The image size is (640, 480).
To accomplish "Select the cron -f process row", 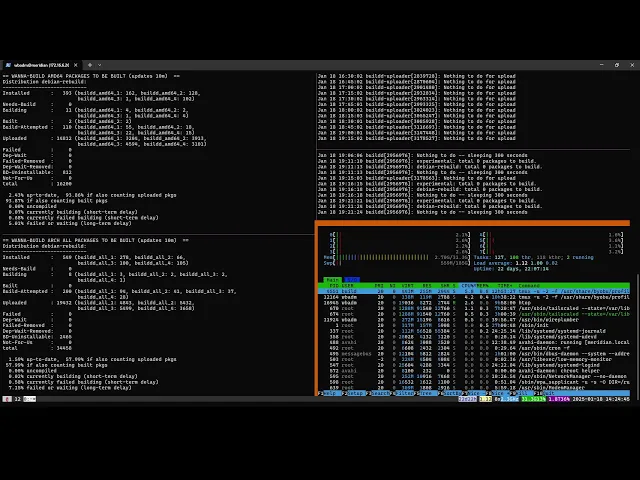I will (474, 348).
